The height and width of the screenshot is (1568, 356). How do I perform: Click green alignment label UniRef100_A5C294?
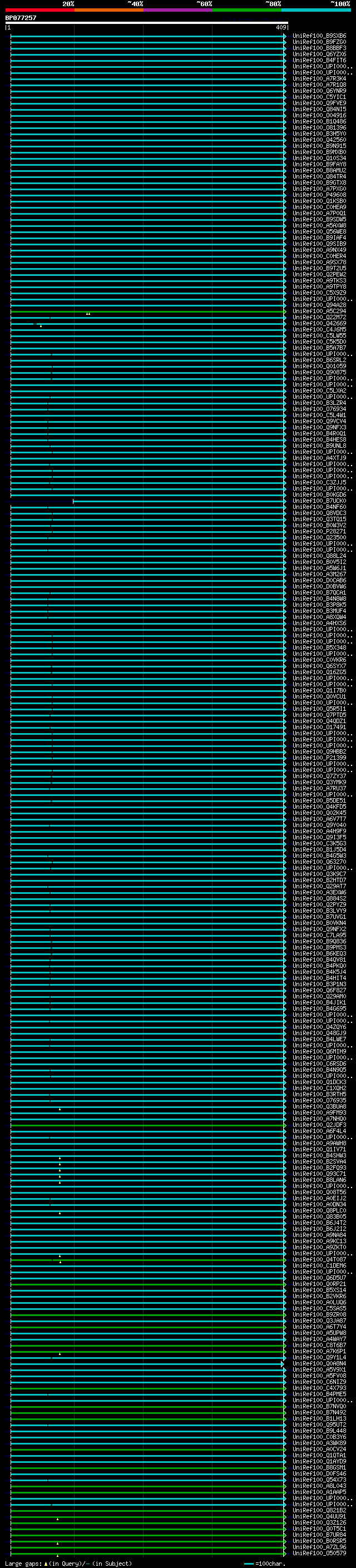click(319, 311)
